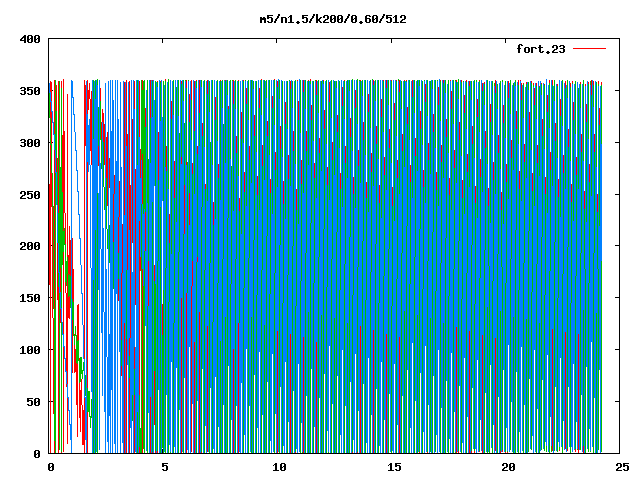
Task: Click x-axis label 10
Action: pos(279,467)
